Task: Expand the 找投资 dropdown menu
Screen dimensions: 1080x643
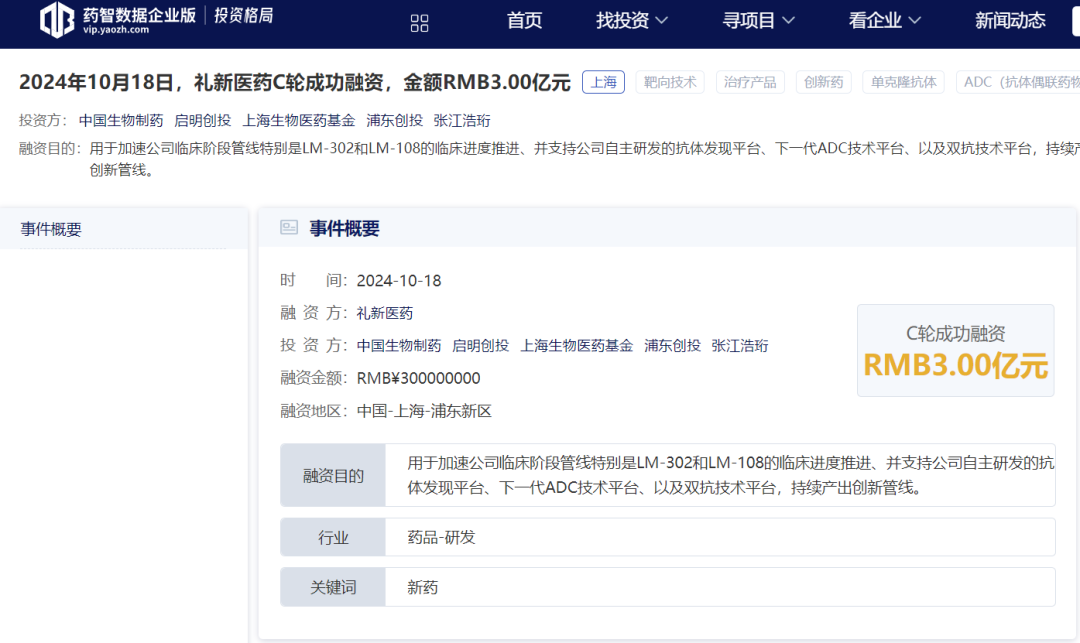Action: (x=632, y=21)
